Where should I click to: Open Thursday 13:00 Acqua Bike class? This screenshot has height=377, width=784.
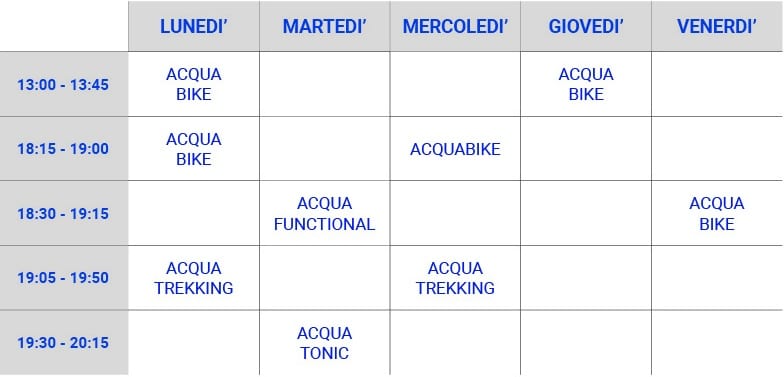coord(586,84)
